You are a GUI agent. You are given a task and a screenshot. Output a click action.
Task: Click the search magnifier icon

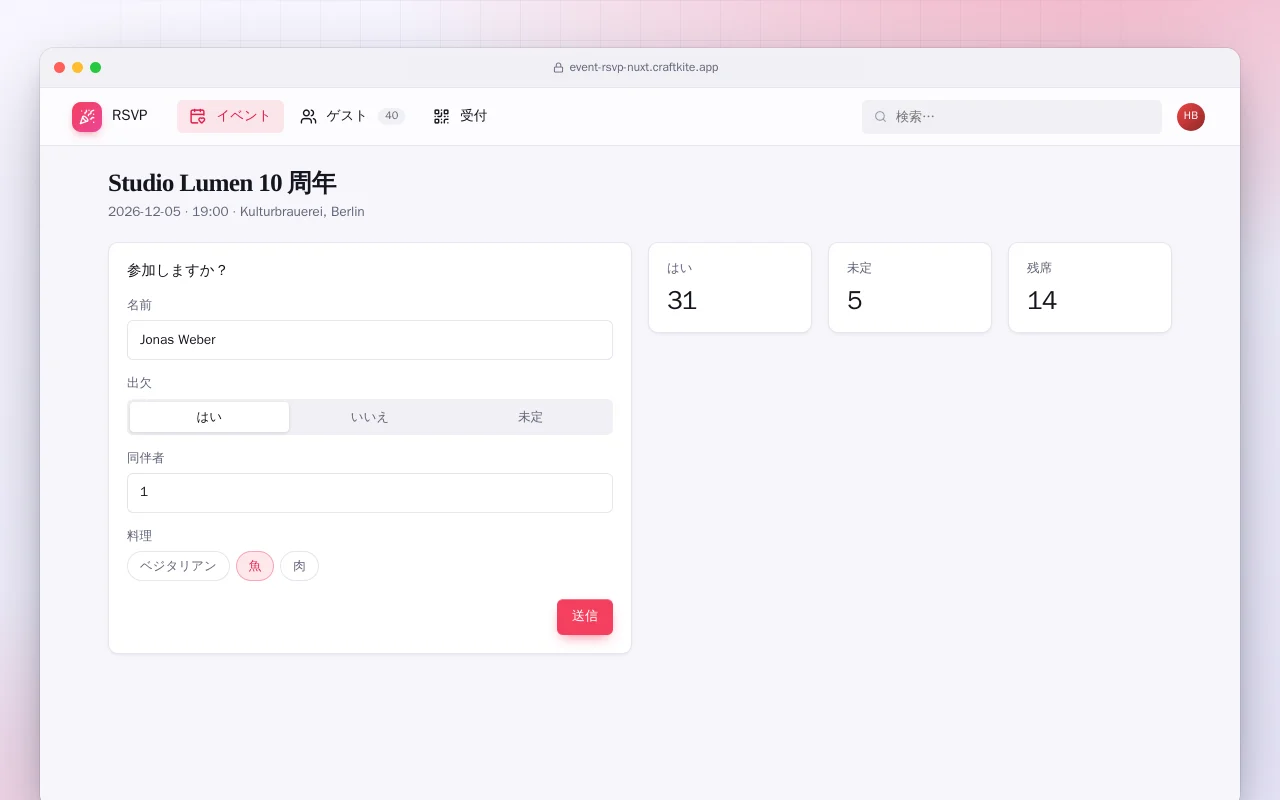880,117
